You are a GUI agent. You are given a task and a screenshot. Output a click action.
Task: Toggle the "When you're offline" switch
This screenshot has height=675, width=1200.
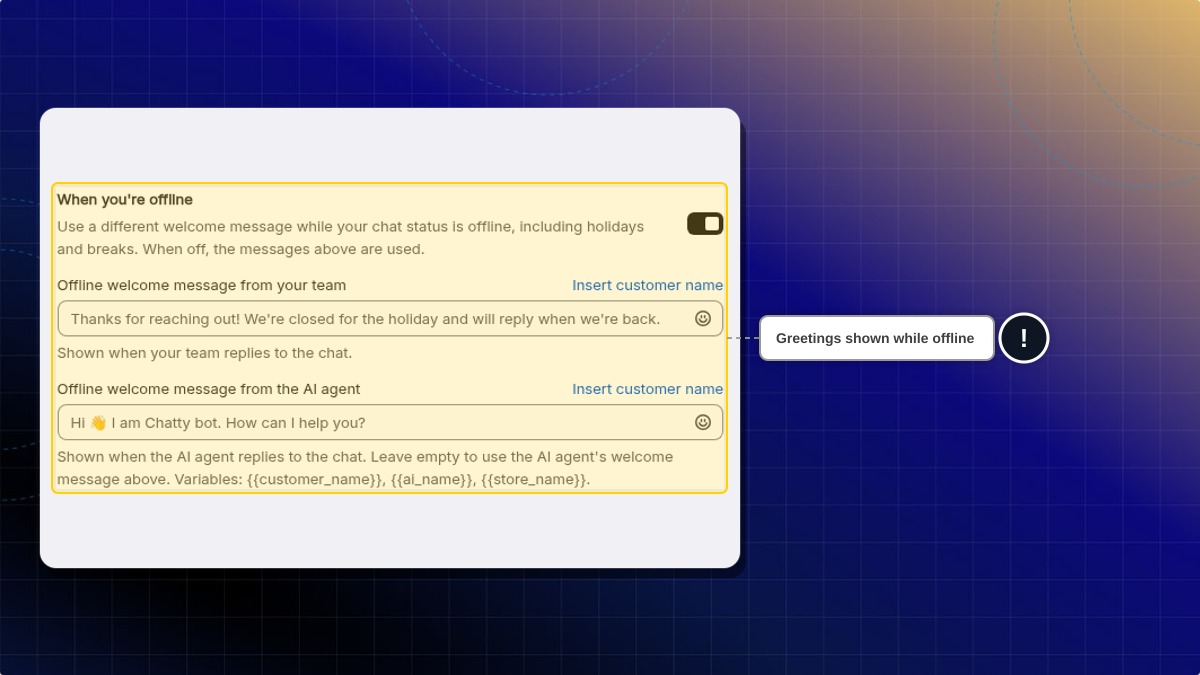705,224
